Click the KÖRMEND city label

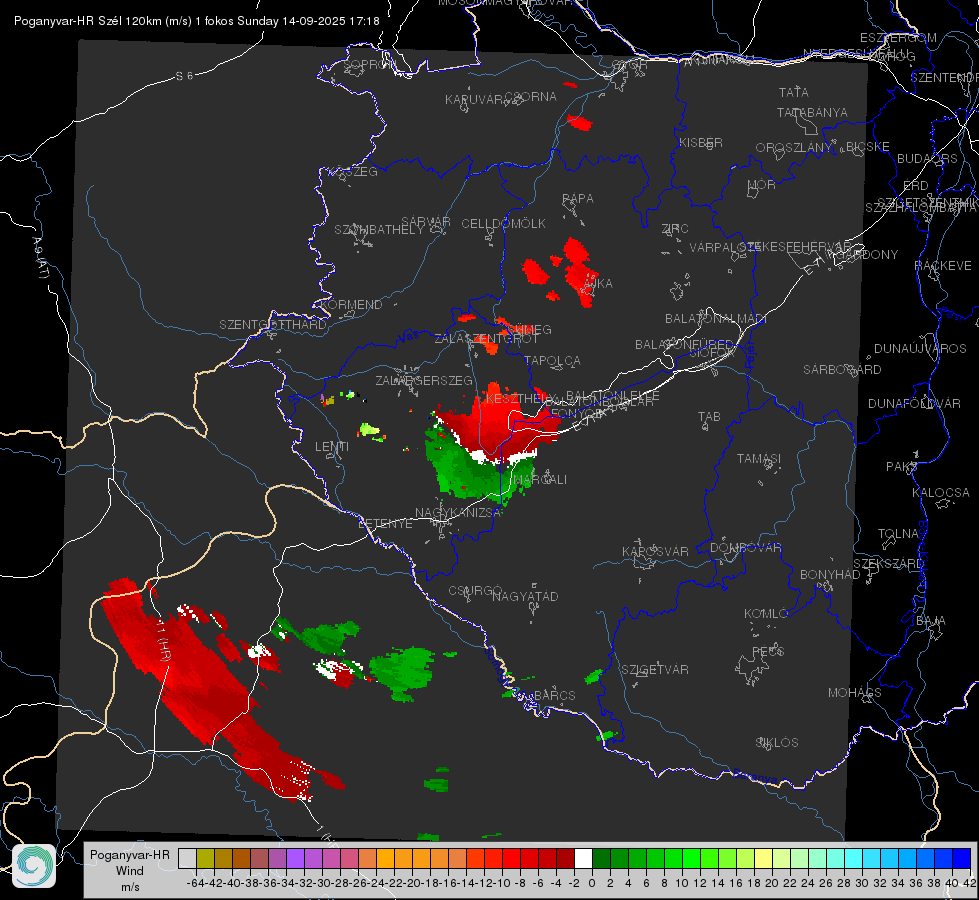pos(351,305)
